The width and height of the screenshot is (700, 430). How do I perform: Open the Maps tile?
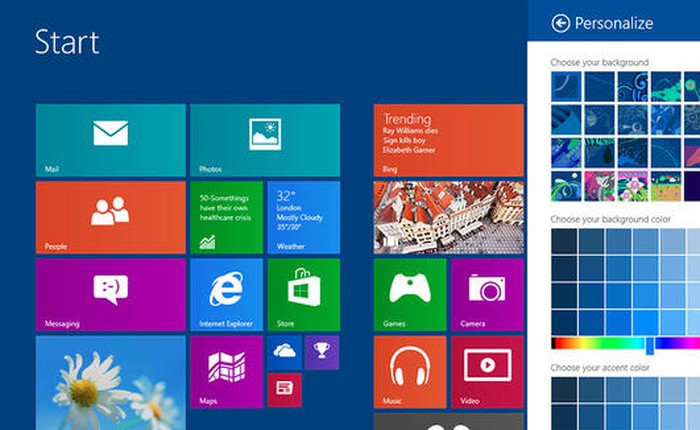(x=226, y=372)
